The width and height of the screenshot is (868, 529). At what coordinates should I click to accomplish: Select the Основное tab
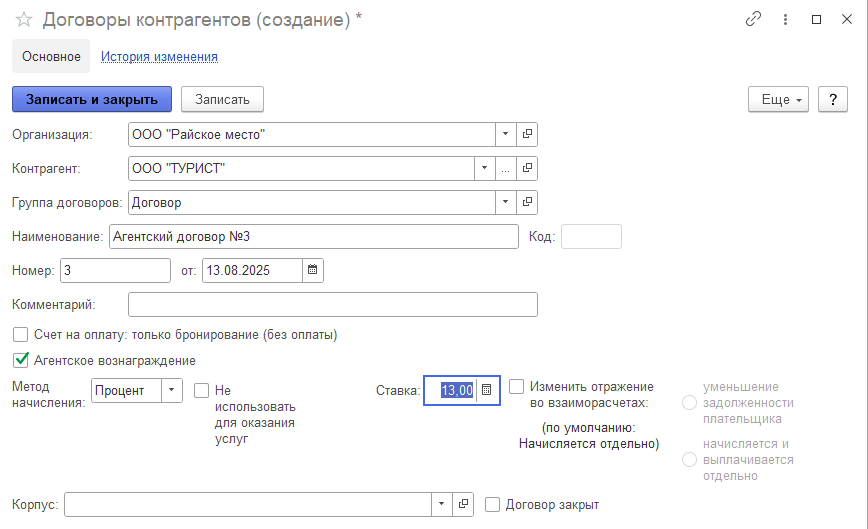pyautogui.click(x=51, y=57)
